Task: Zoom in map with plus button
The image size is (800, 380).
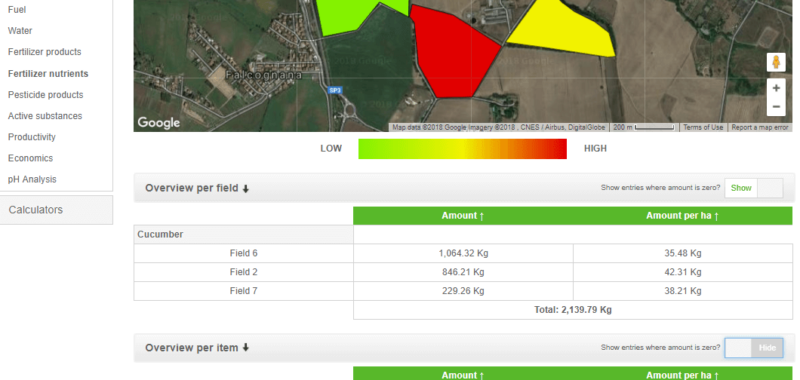Action: 776,88
